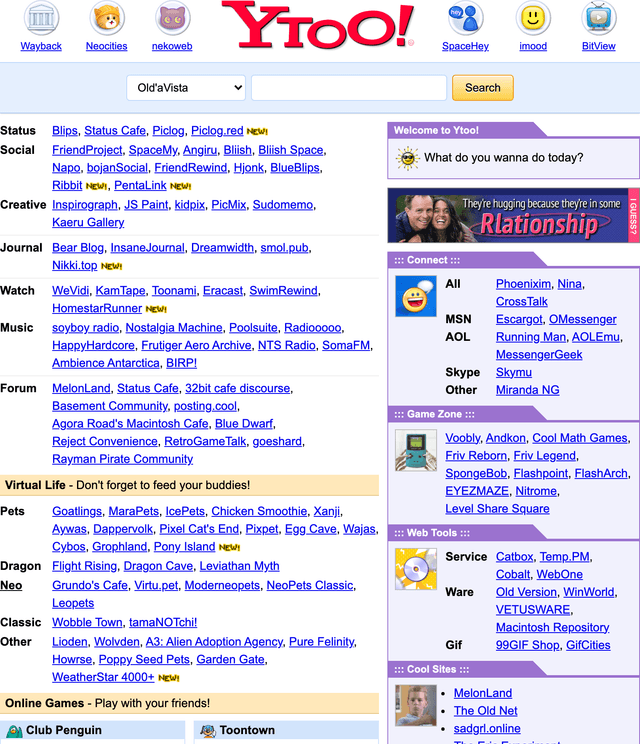Open the HomestarRunner watch link
The height and width of the screenshot is (744, 640).
point(97,308)
